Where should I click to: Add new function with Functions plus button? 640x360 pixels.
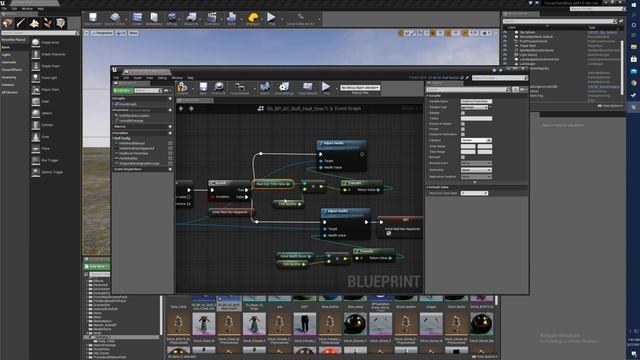(170, 110)
